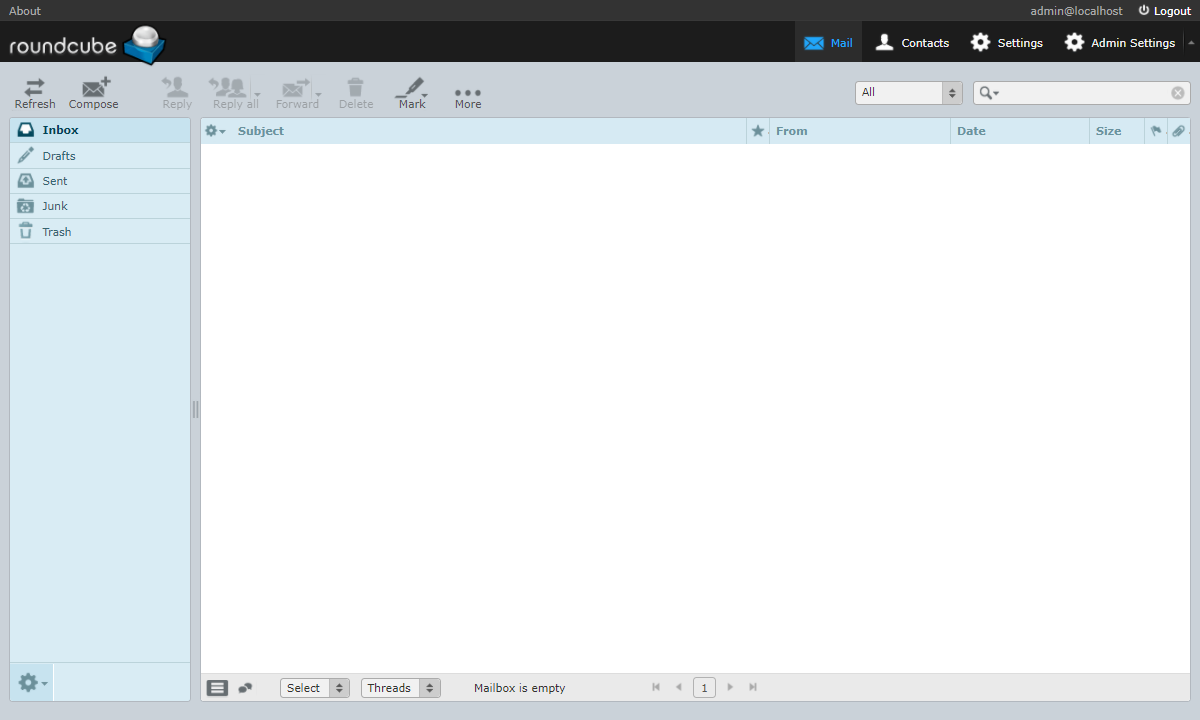Screen dimensions: 1200x720
Task: Open the Drafts folder
Action: pos(59,156)
